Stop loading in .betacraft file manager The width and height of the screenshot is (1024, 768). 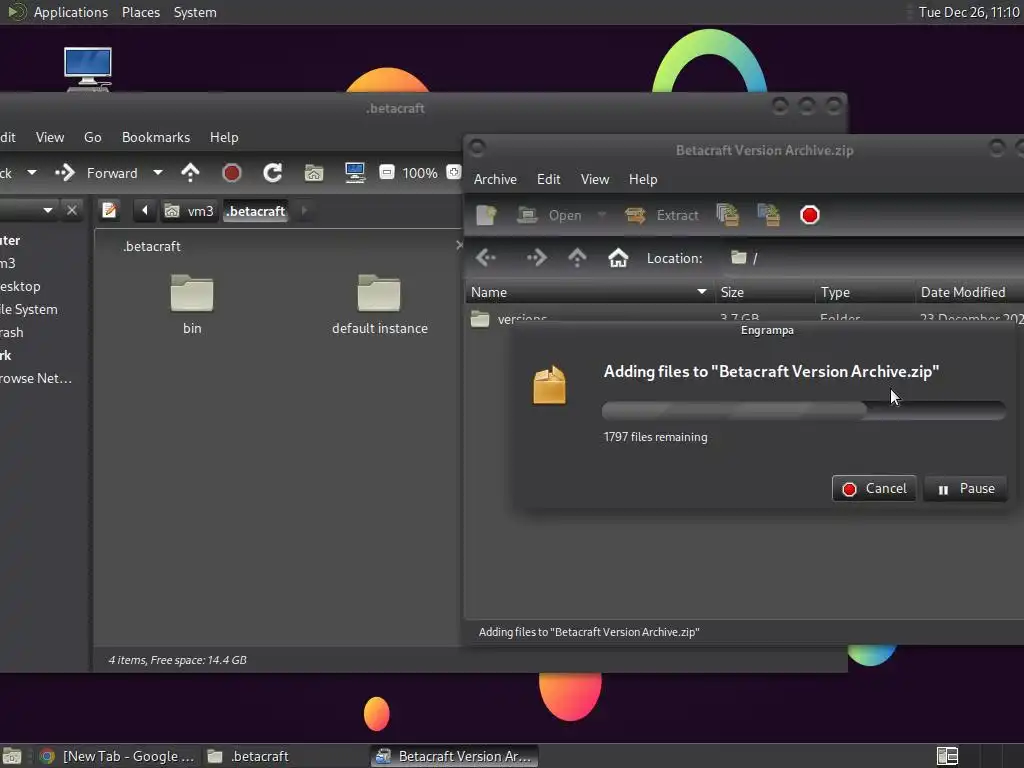coord(232,173)
